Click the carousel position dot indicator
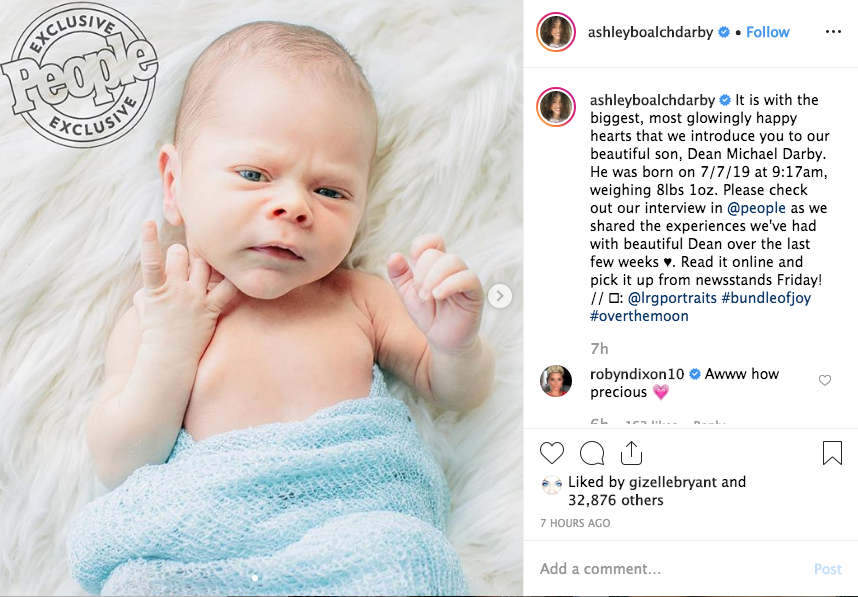Viewport: 858px width, 597px height. tap(255, 578)
